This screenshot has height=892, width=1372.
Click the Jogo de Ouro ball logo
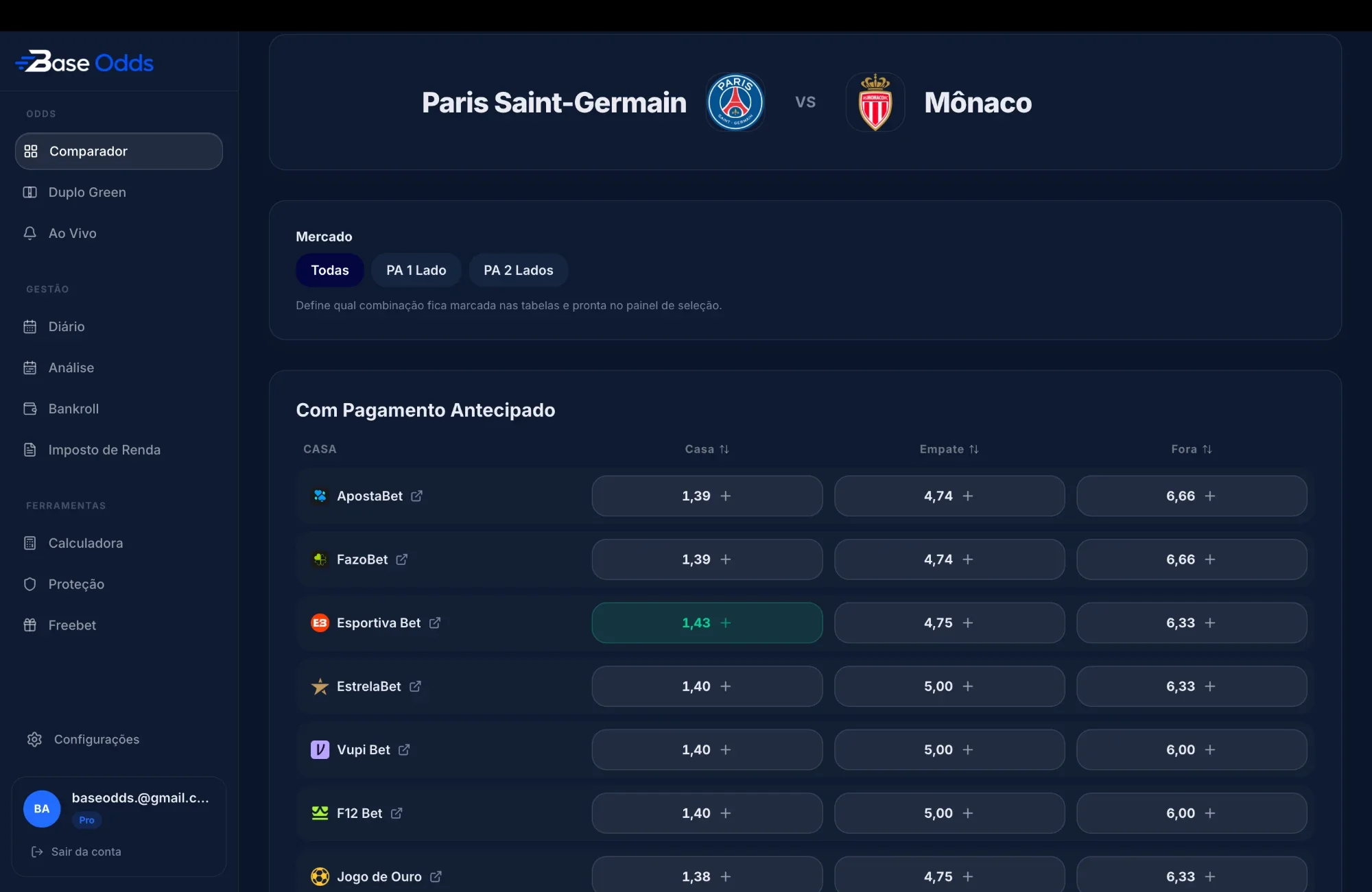pyautogui.click(x=320, y=876)
